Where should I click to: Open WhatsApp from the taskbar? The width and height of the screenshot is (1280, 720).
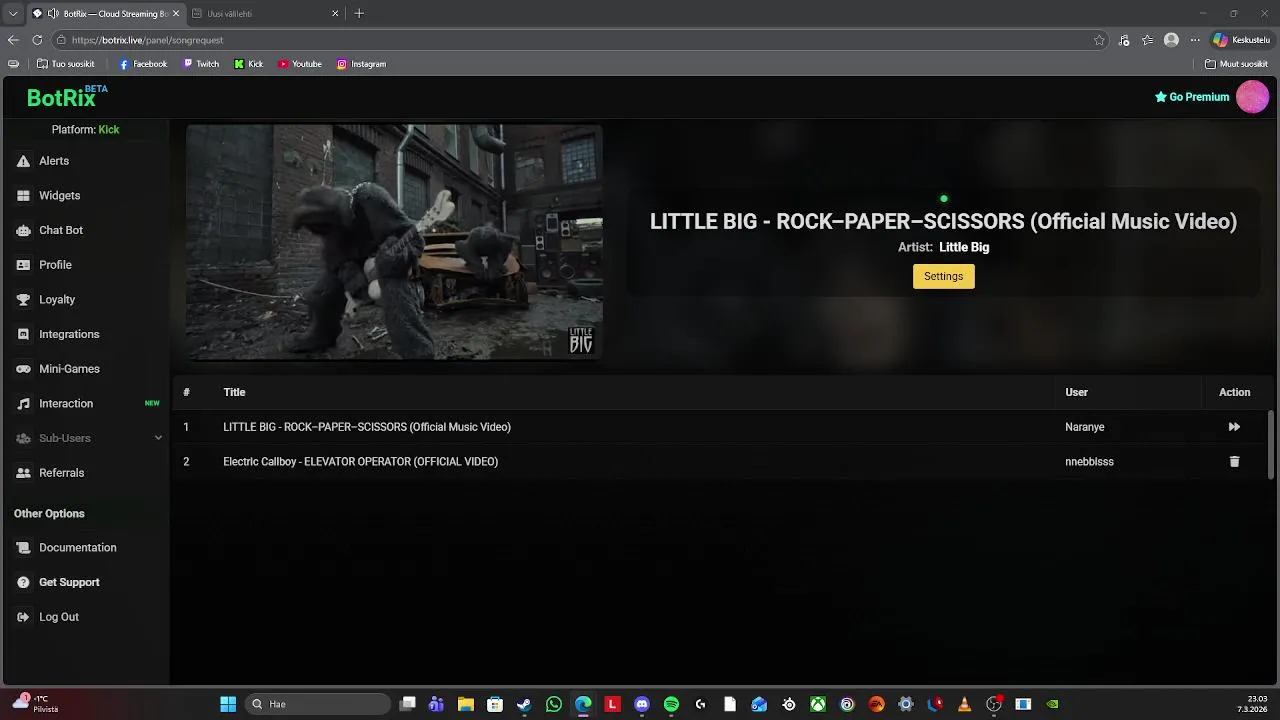[554, 704]
